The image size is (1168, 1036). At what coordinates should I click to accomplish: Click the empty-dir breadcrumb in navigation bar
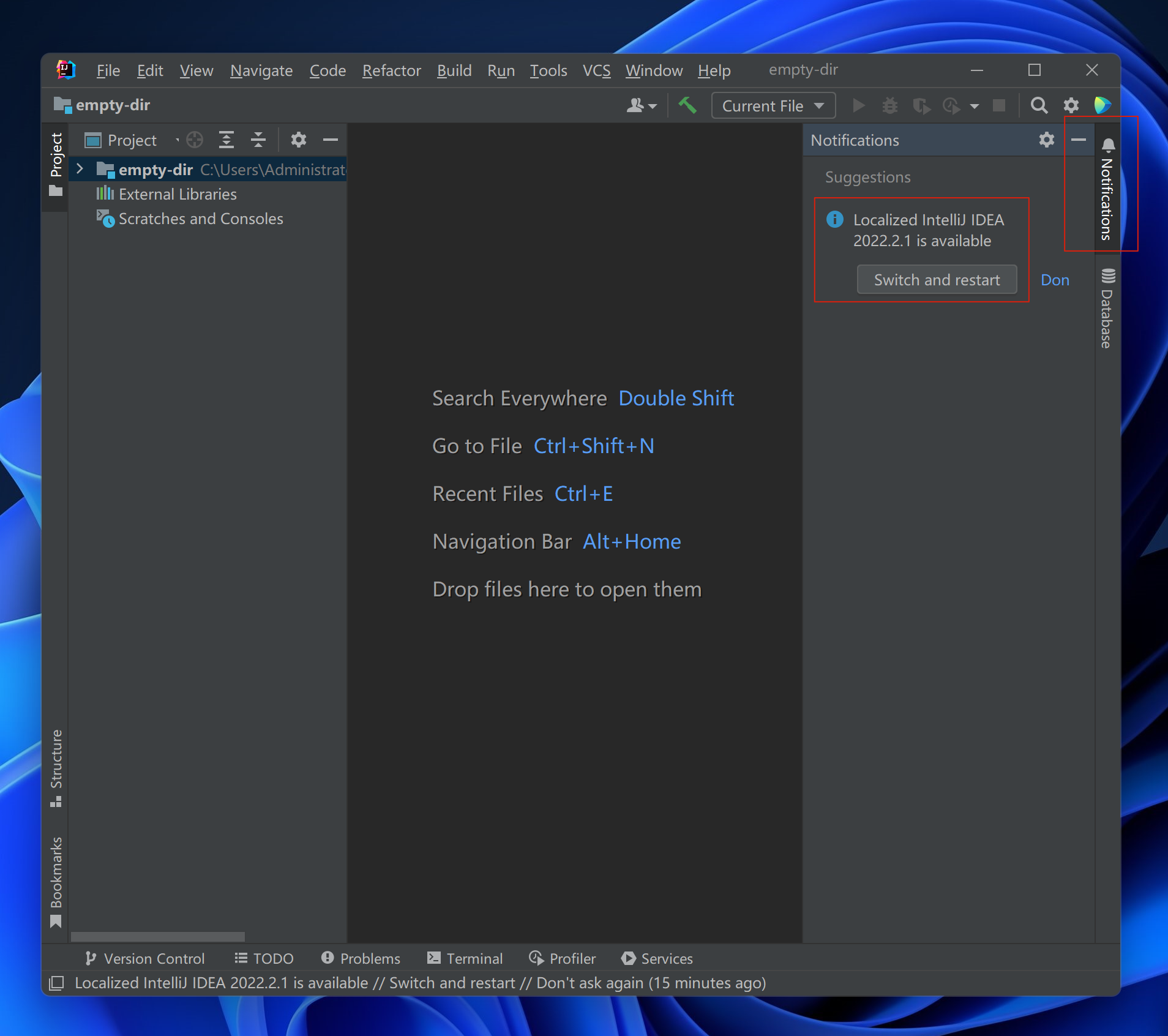(102, 105)
